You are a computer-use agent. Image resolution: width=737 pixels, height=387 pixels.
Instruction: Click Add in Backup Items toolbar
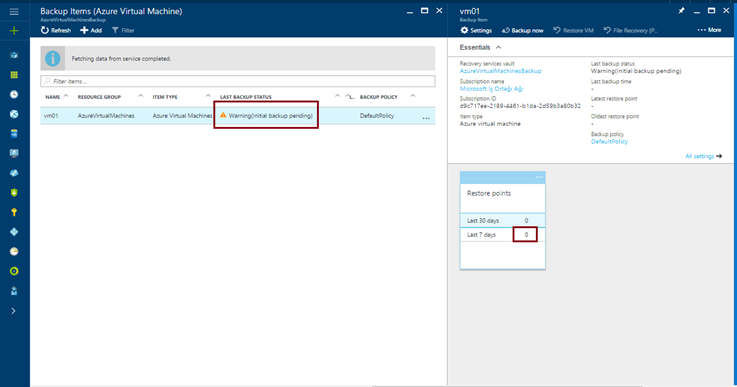pos(91,31)
